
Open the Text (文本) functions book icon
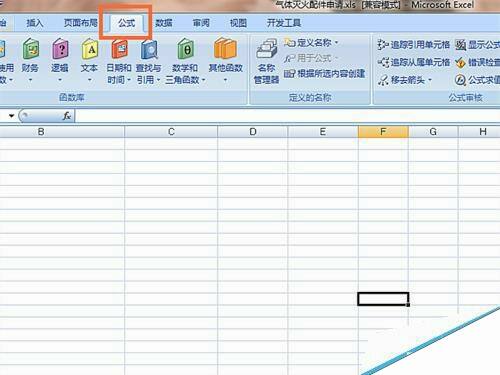point(90,49)
